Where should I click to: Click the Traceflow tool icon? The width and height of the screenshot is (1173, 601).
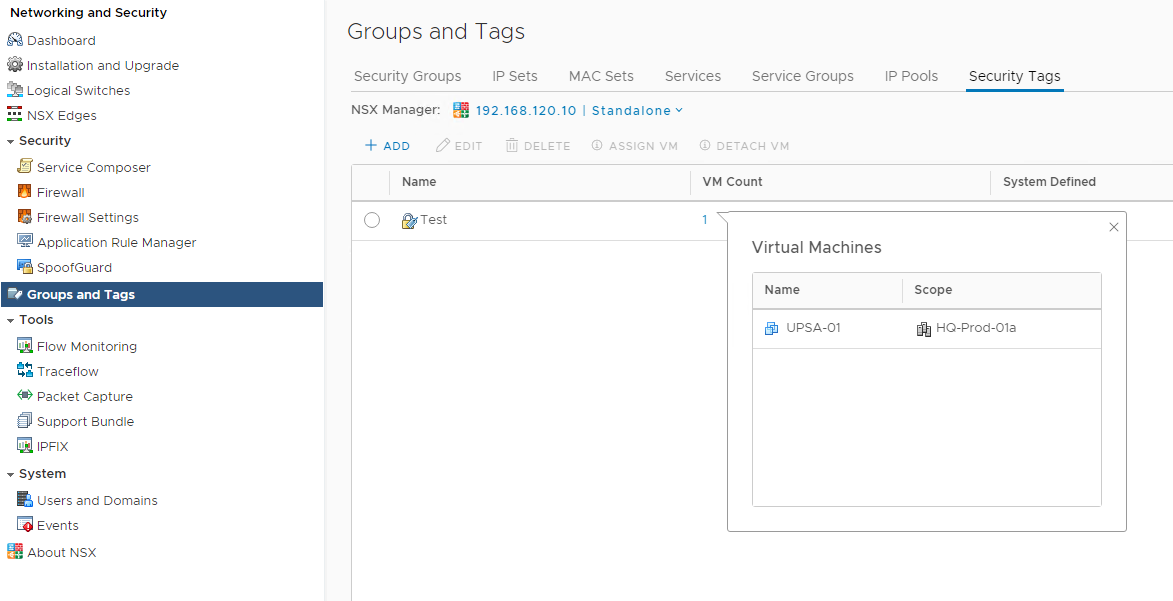coord(25,371)
